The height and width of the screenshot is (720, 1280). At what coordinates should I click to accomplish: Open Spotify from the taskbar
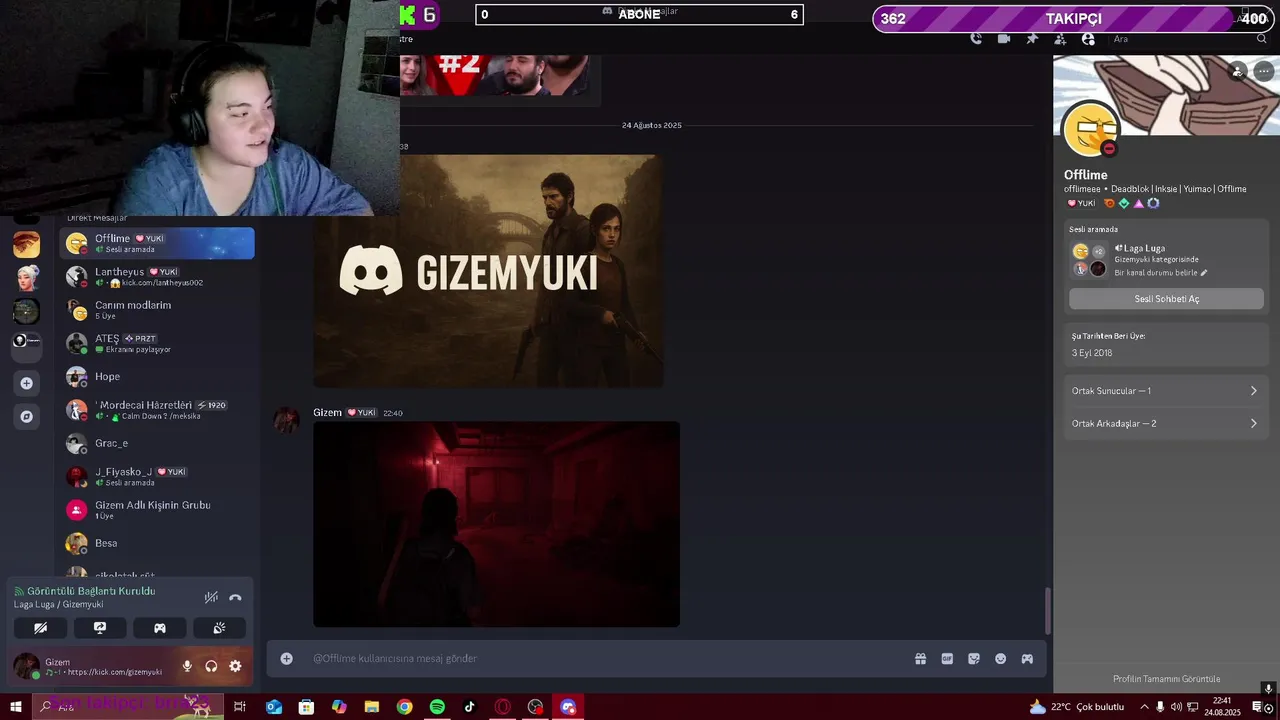point(437,707)
